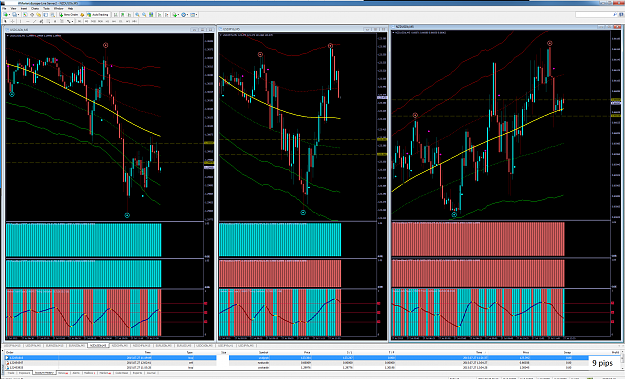Toggle the Data Window icon

[x=32, y=15]
